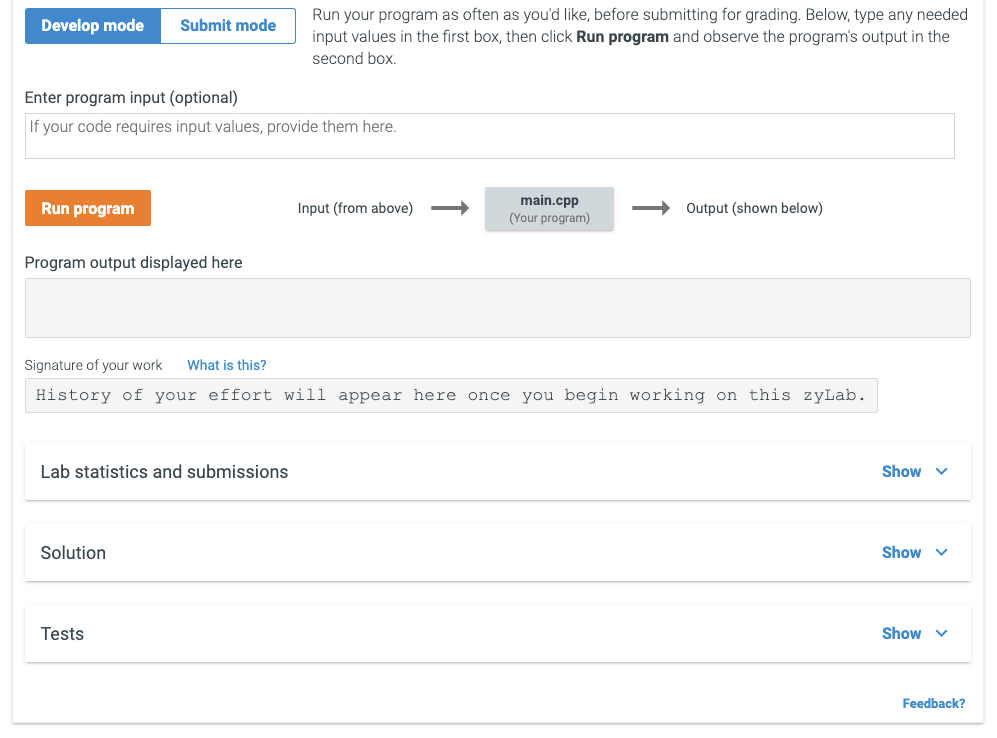Click the 'Input (from above)' label
997x738 pixels.
355,209
